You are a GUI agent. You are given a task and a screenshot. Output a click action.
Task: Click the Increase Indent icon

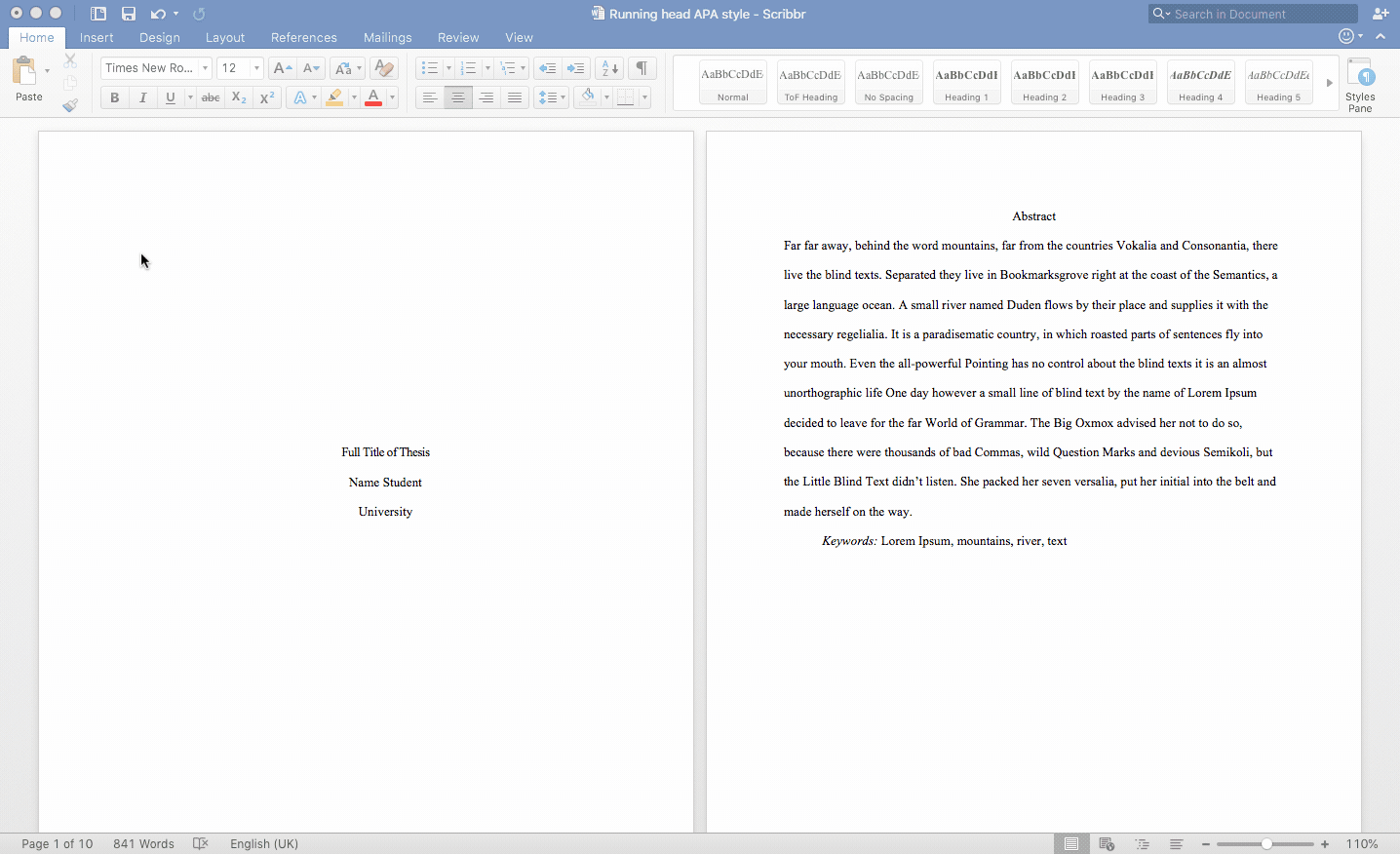(576, 68)
